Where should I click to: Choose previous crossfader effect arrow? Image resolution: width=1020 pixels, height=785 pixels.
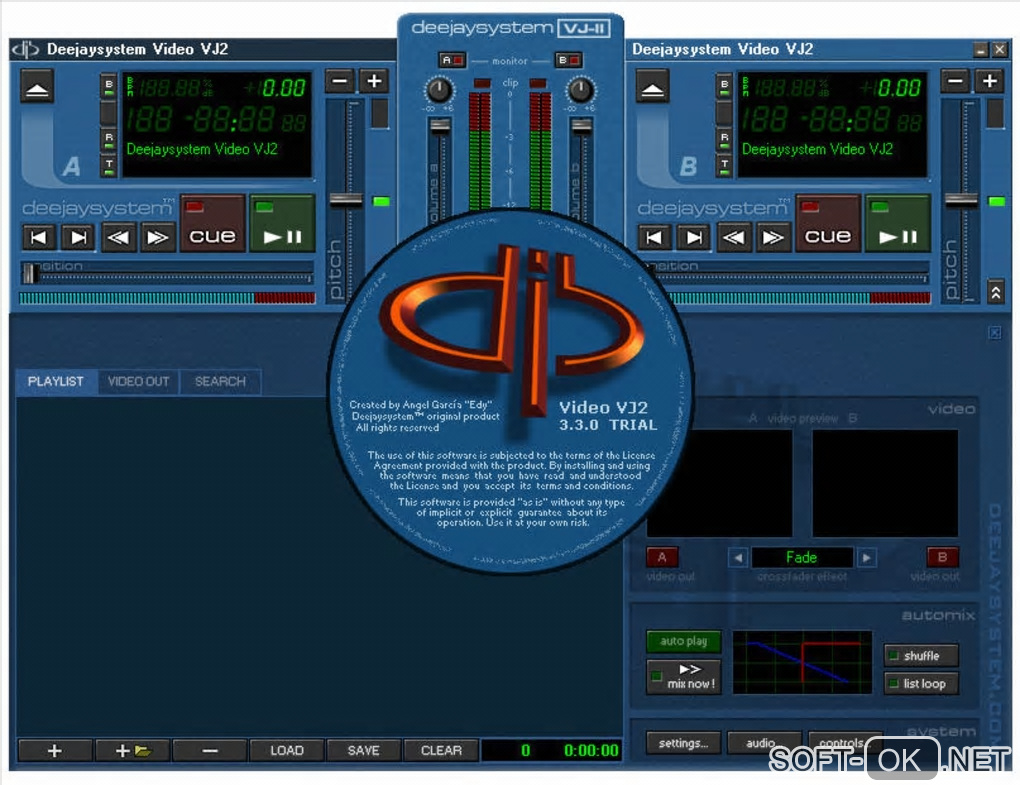pos(738,557)
